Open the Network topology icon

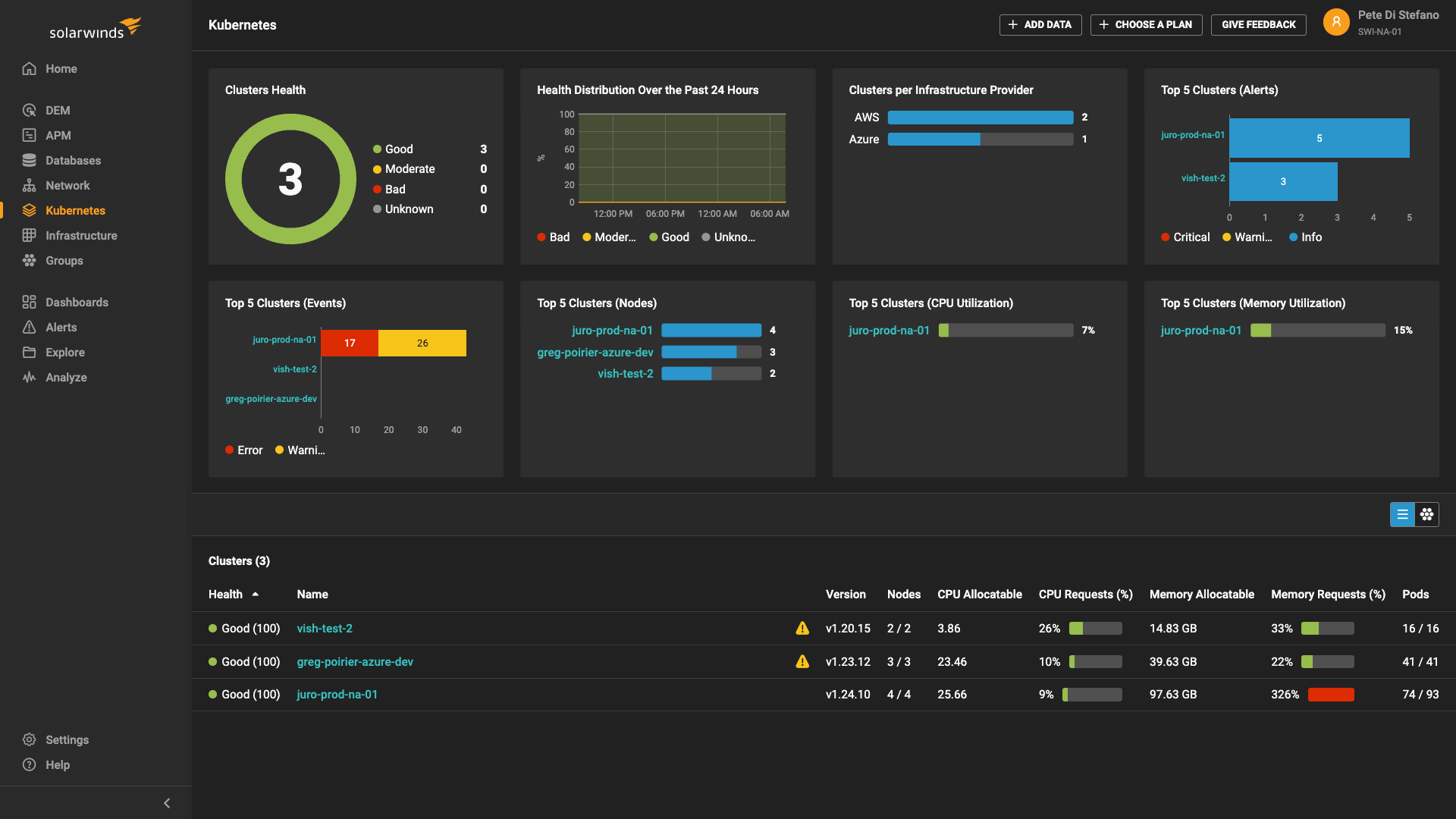point(29,185)
